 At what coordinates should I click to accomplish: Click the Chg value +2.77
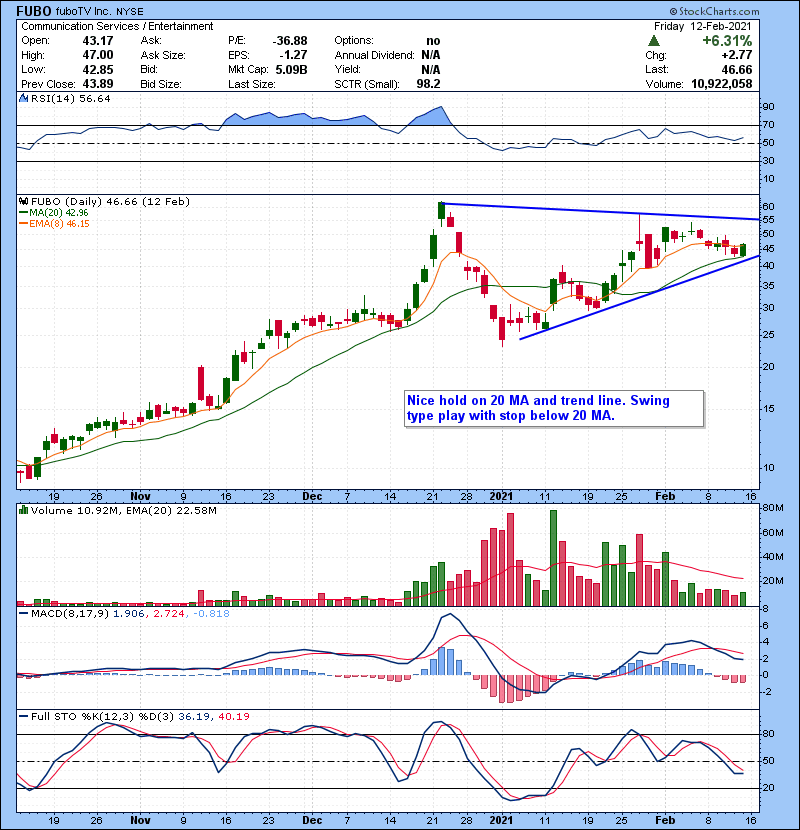(x=736, y=55)
